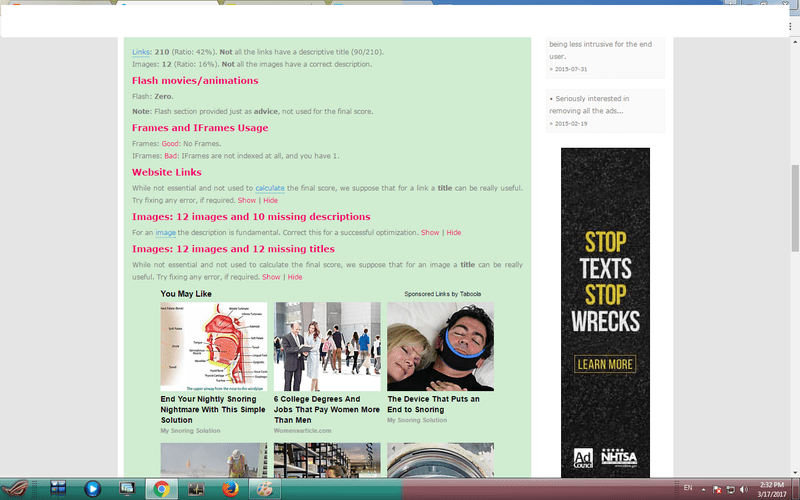Click the network tray icon
The height and width of the screenshot is (500, 800).
click(730, 489)
